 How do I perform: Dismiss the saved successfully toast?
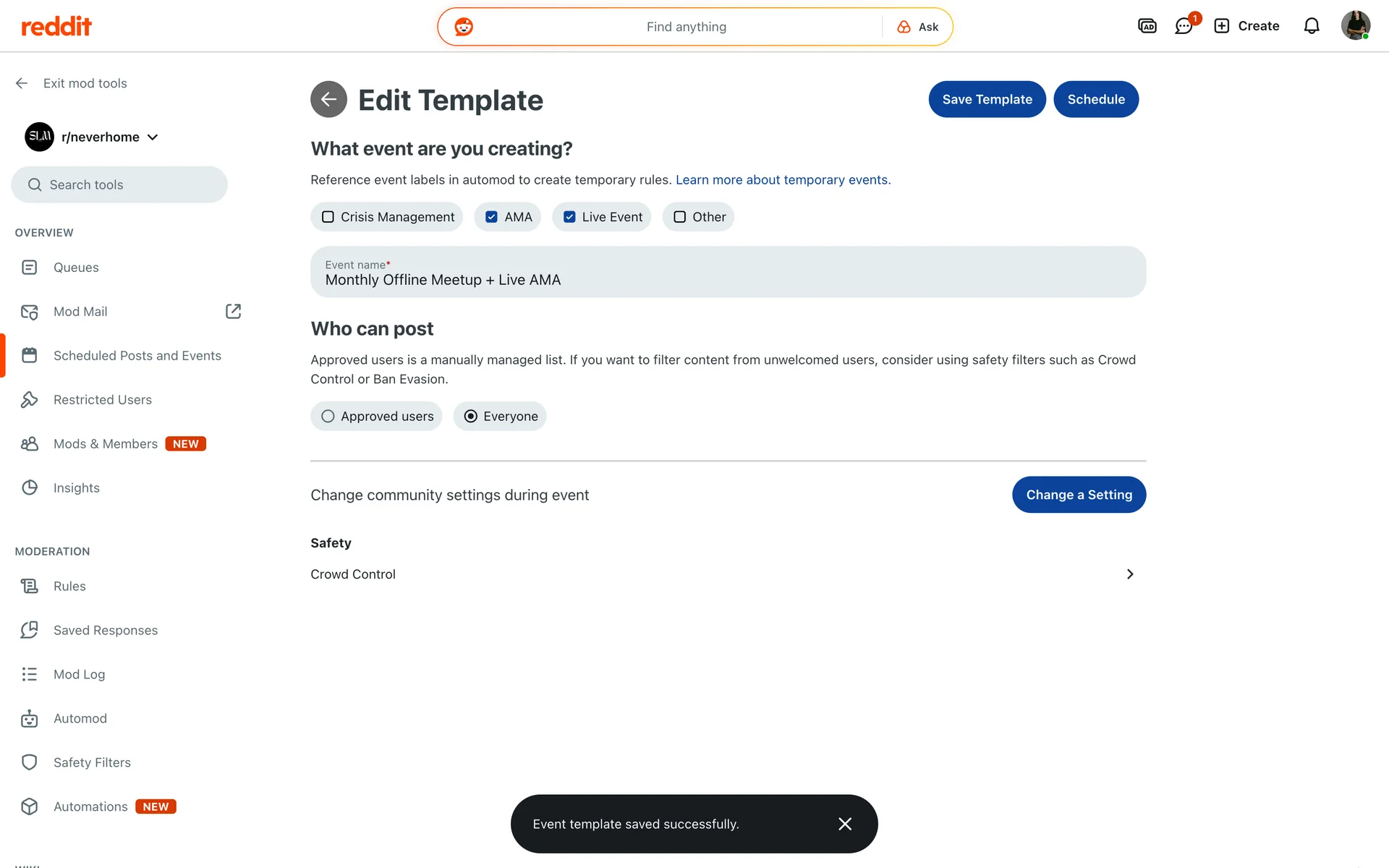click(x=844, y=824)
